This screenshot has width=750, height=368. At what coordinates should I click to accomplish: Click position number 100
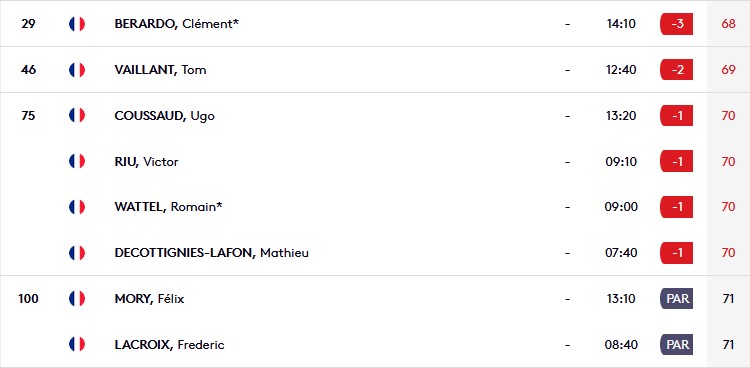28,299
